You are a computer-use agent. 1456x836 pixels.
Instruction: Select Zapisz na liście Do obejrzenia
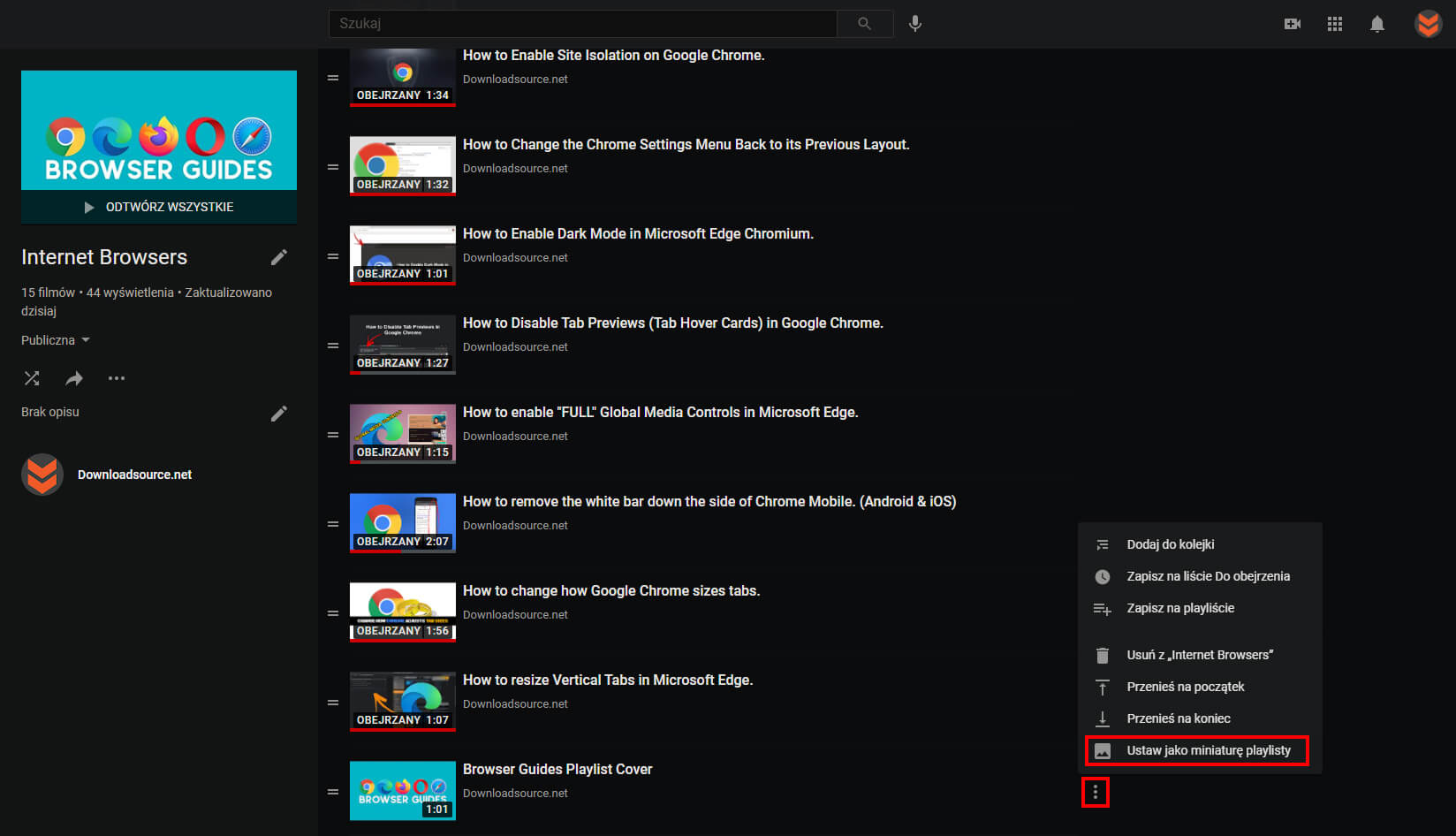(x=1200, y=576)
